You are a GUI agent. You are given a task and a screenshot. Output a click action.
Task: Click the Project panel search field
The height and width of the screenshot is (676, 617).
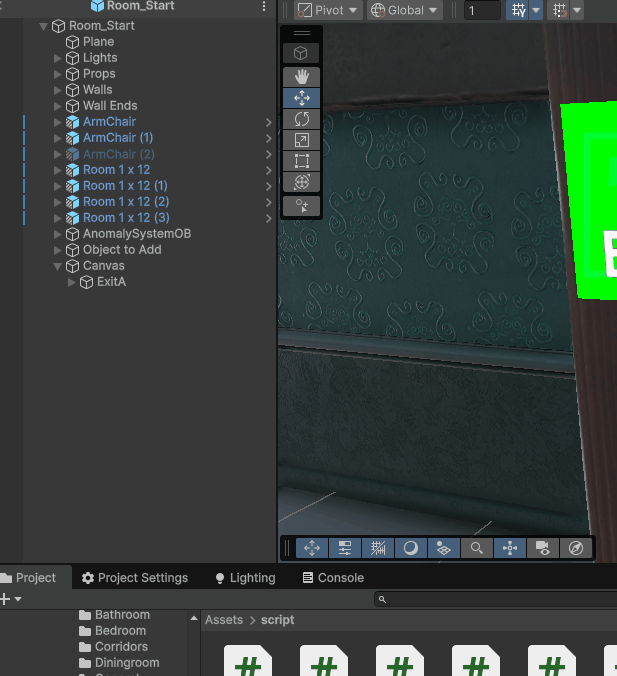(495, 599)
